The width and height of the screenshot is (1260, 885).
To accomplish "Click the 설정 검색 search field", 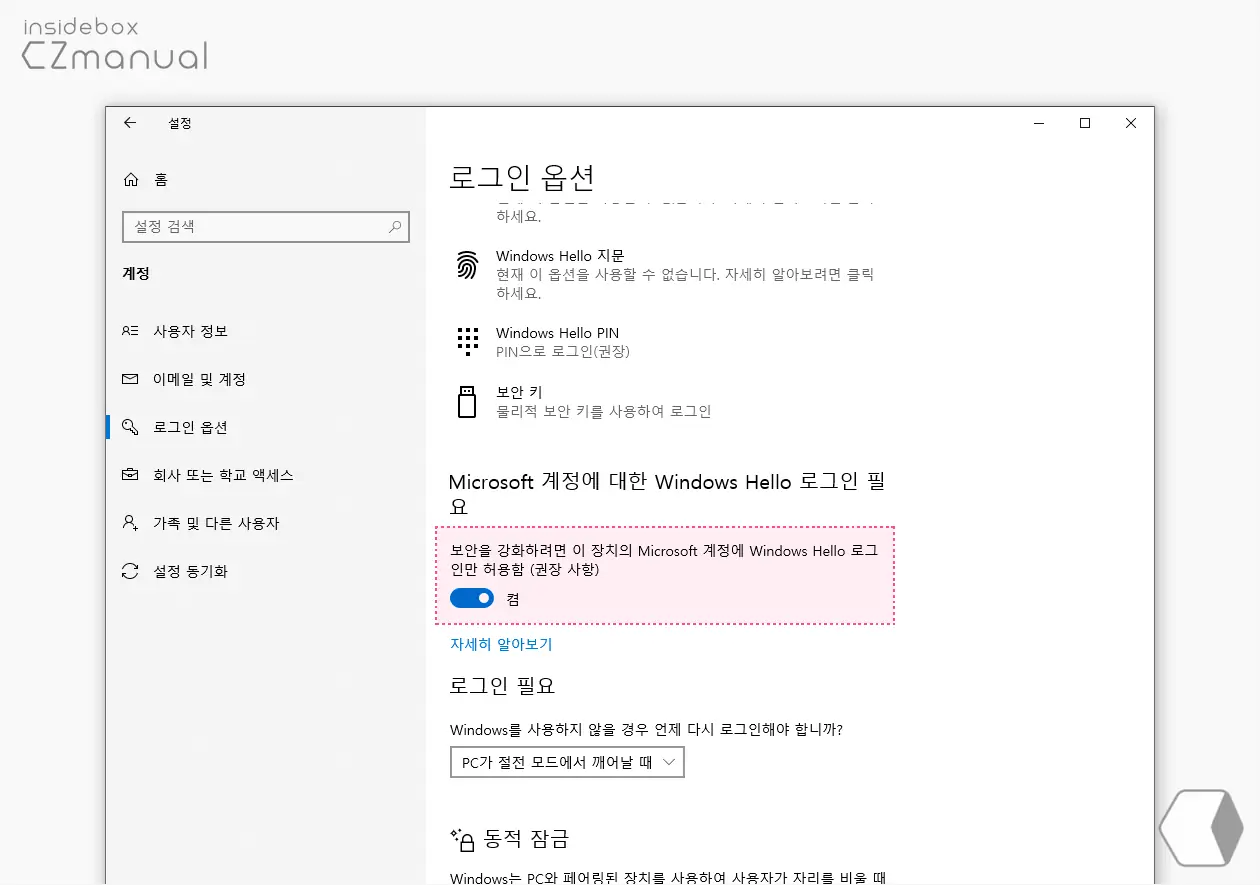I will [266, 227].
